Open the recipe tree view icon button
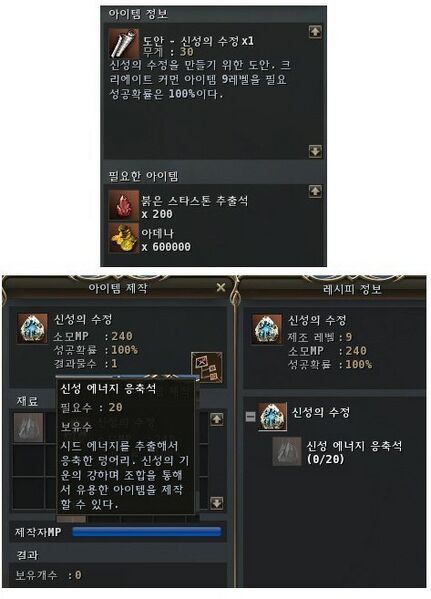This screenshot has height=599, width=431. (x=206, y=367)
